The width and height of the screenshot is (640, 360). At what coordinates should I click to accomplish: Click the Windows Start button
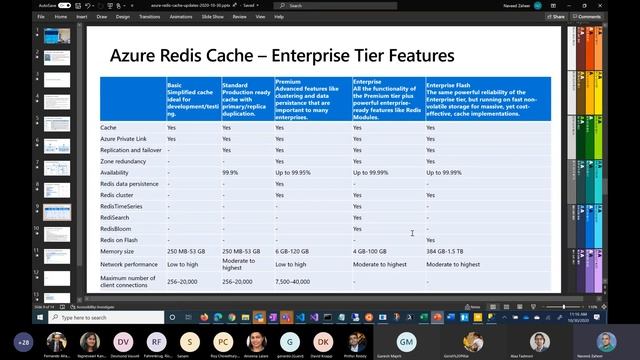click(40, 318)
